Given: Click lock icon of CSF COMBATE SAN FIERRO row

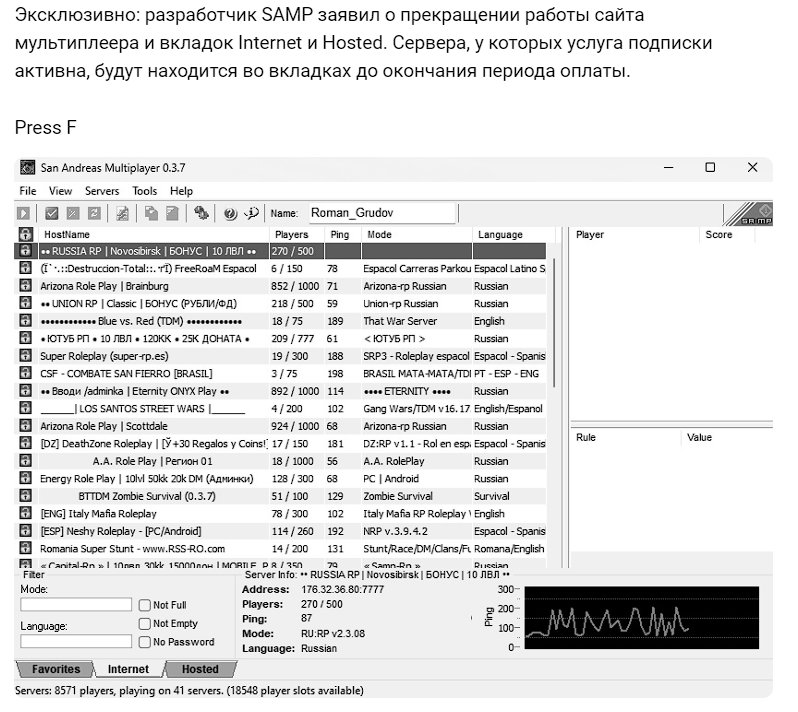Looking at the screenshot, I should point(25,374).
